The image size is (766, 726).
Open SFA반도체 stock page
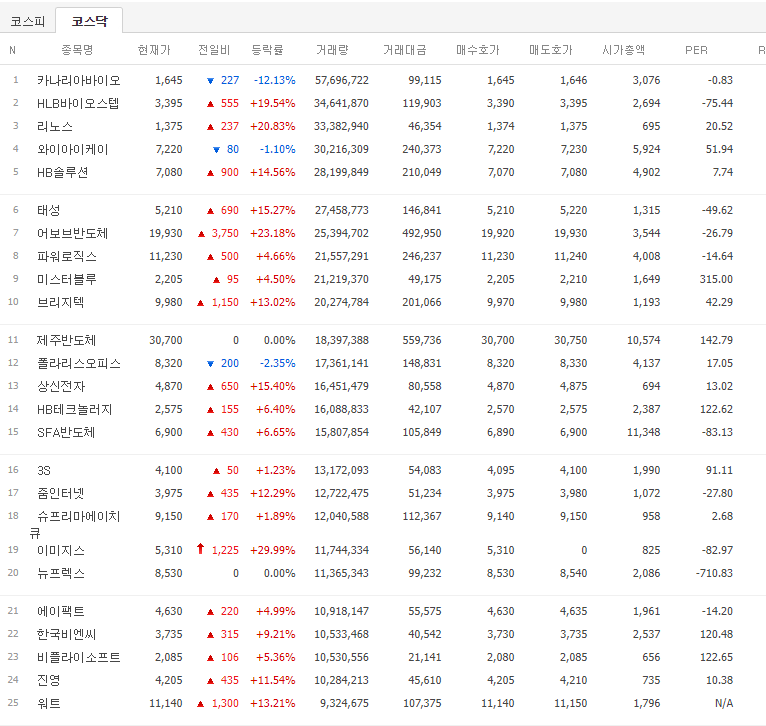66,432
